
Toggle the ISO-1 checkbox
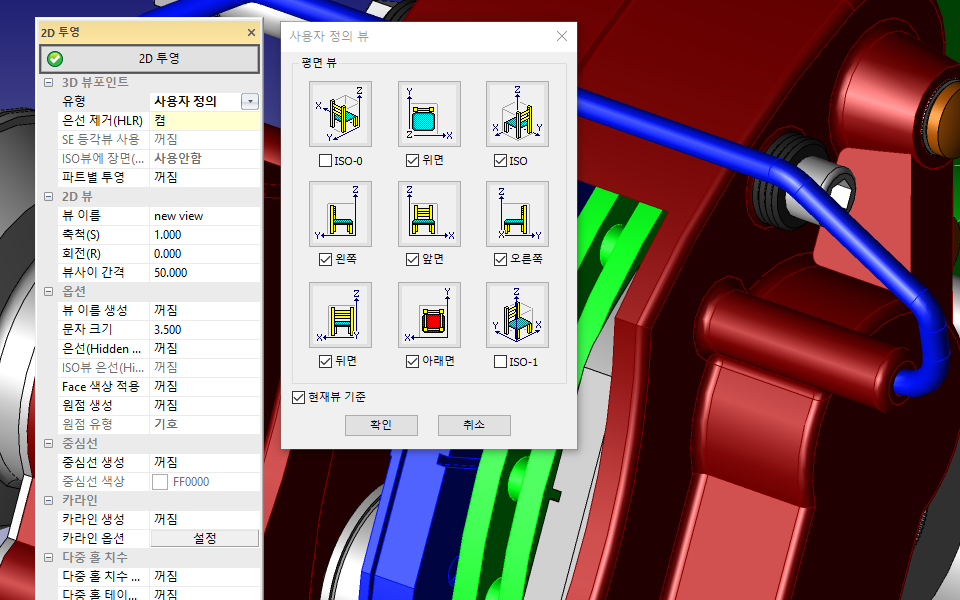coord(501,362)
